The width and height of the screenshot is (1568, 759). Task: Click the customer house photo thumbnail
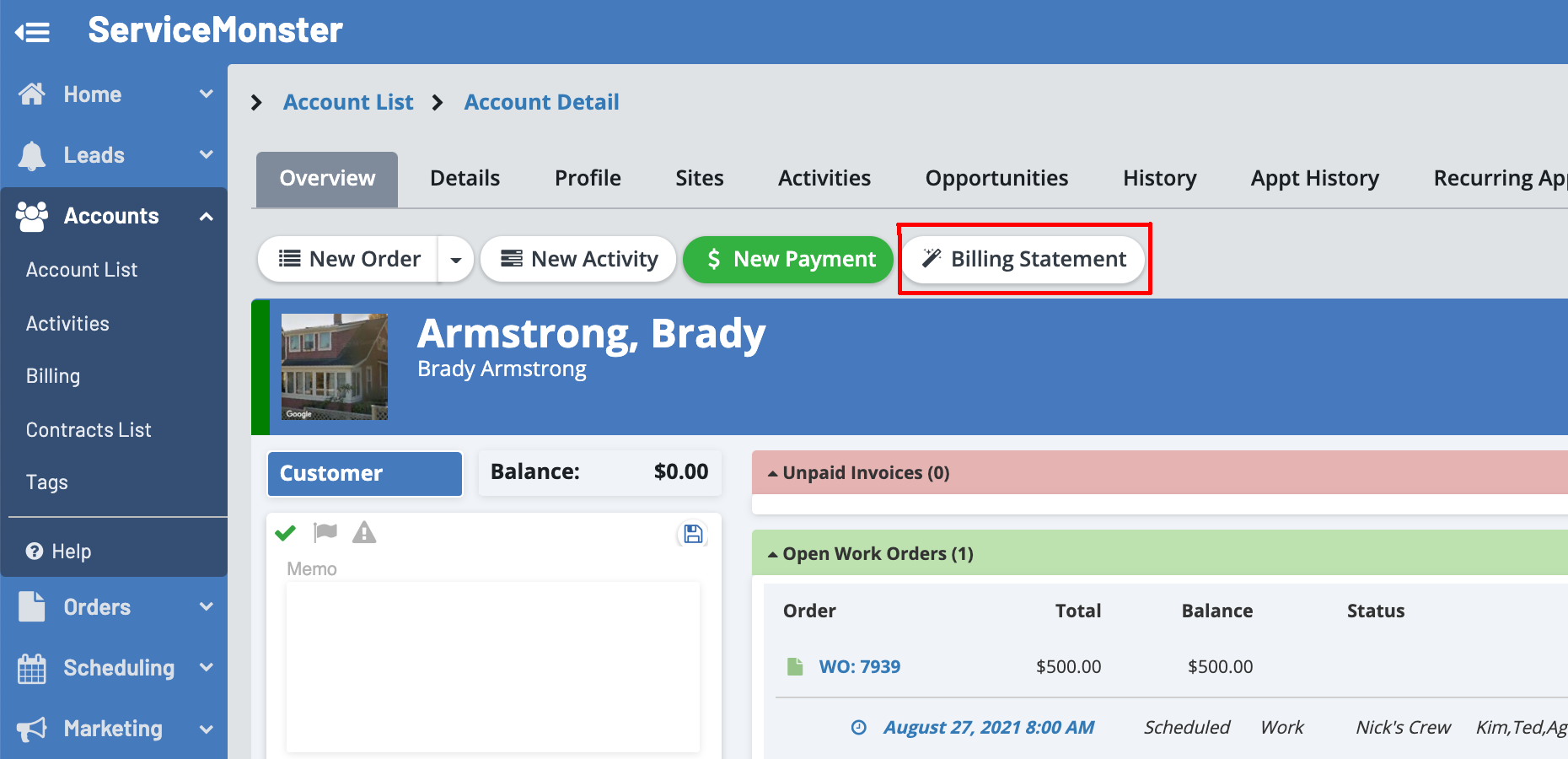[x=335, y=367]
